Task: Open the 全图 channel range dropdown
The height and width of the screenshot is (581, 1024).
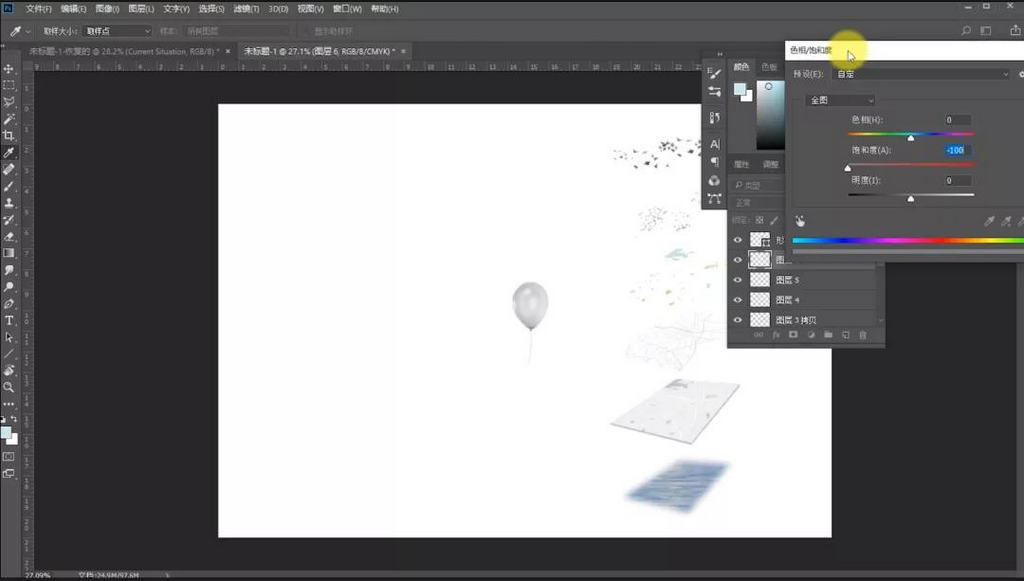Action: 840,100
